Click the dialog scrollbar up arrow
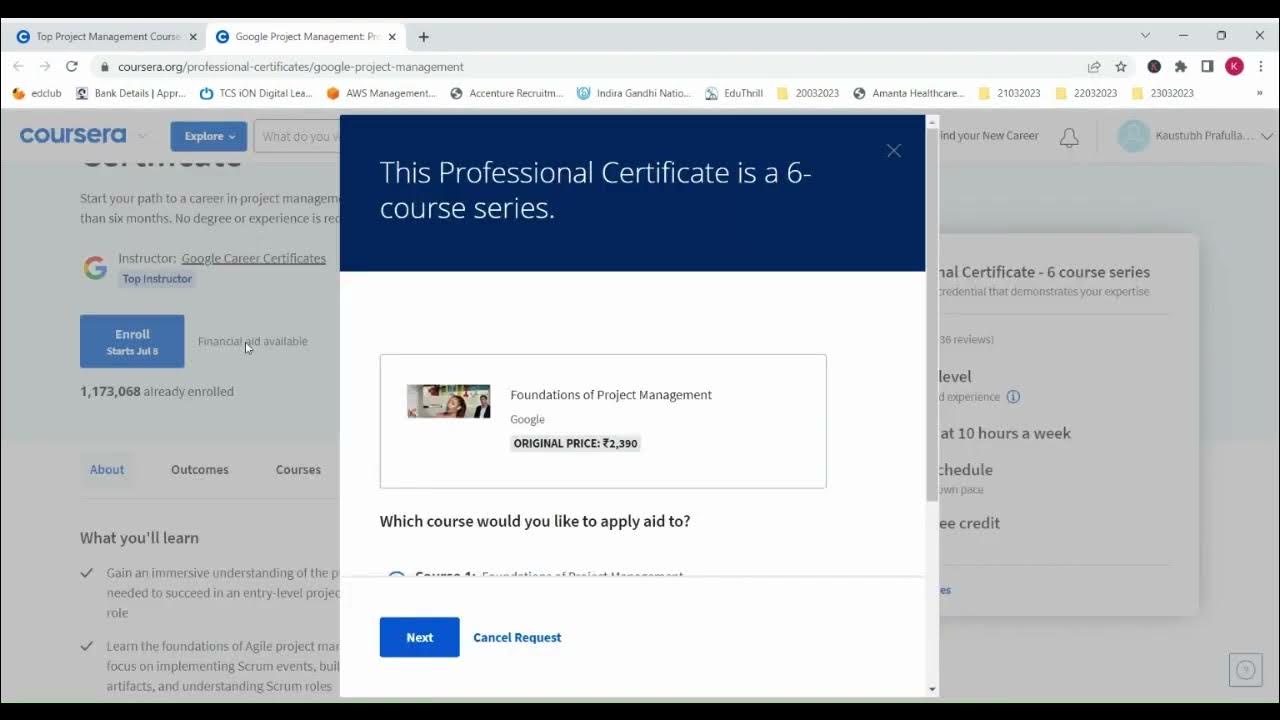Screen dimensions: 1280x720 pyautogui.click(x=932, y=121)
